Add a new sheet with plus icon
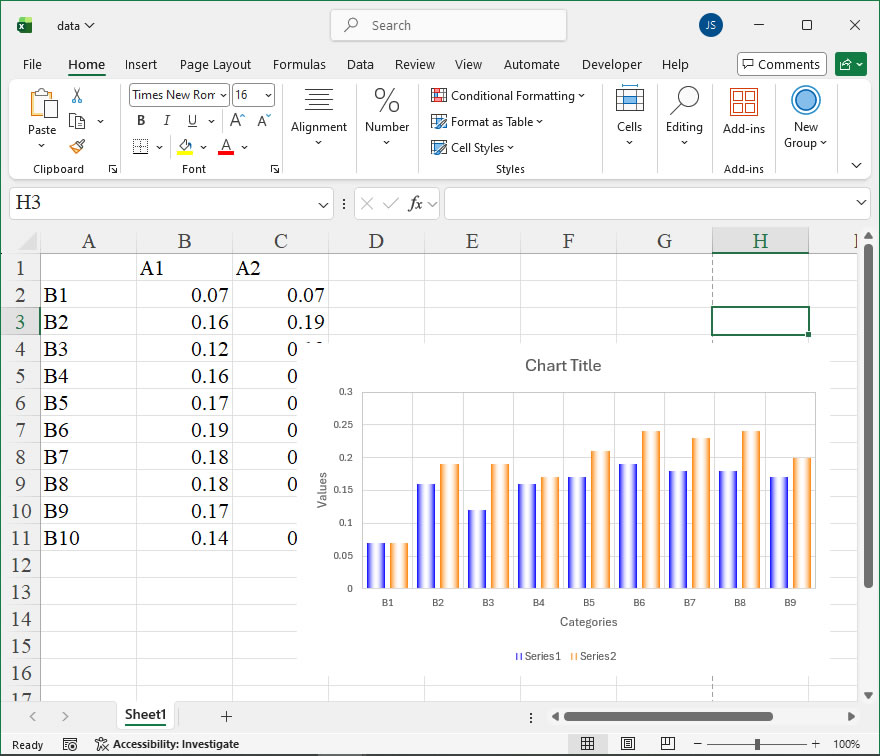The image size is (880, 756). 226,716
